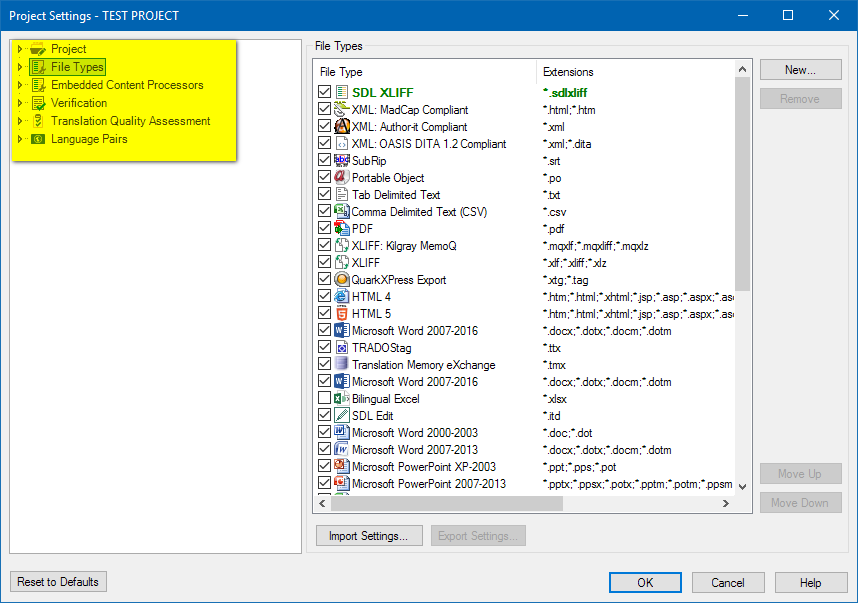858x603 pixels.
Task: Click the HTML 5 file type icon
Action: (342, 313)
